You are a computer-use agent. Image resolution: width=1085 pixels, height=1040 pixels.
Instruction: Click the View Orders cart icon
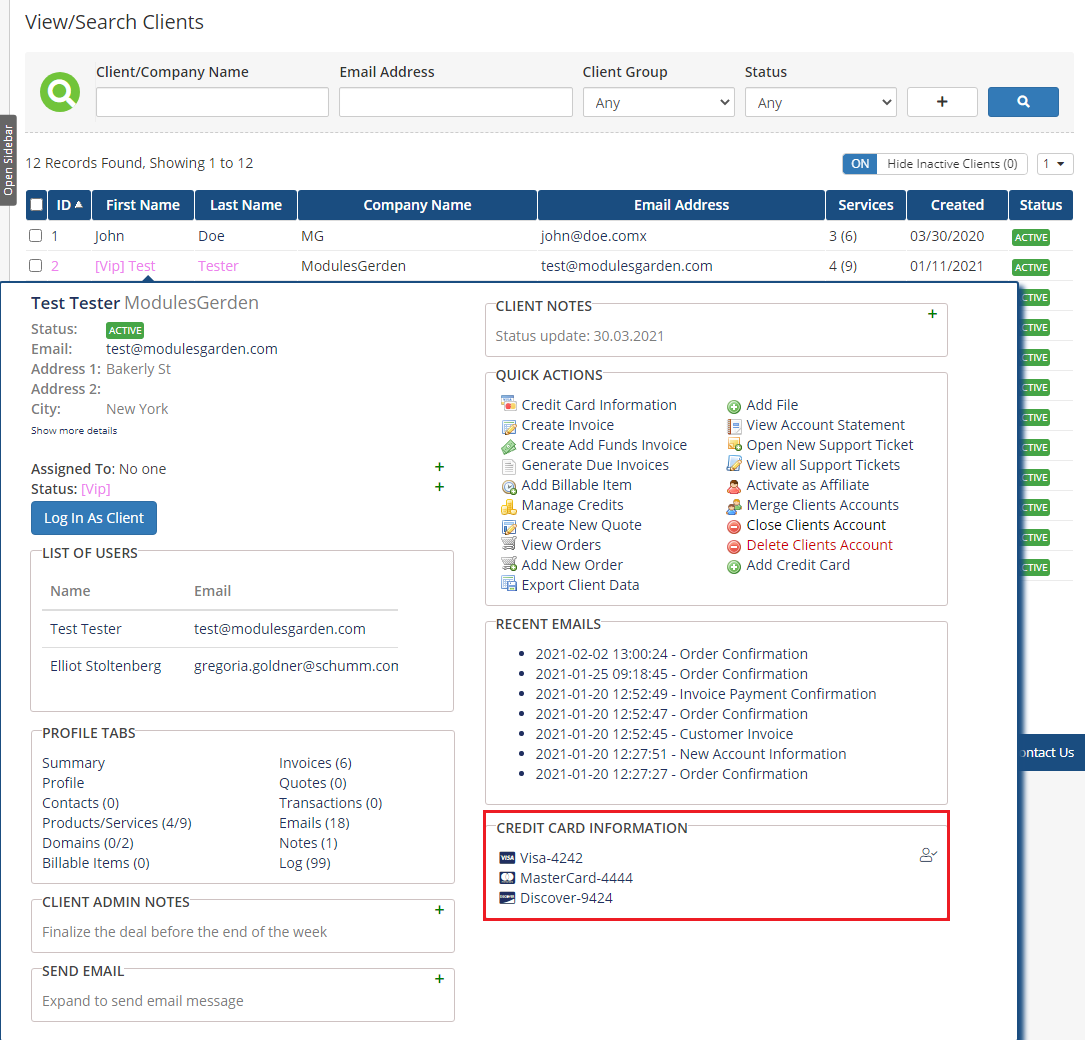click(509, 545)
